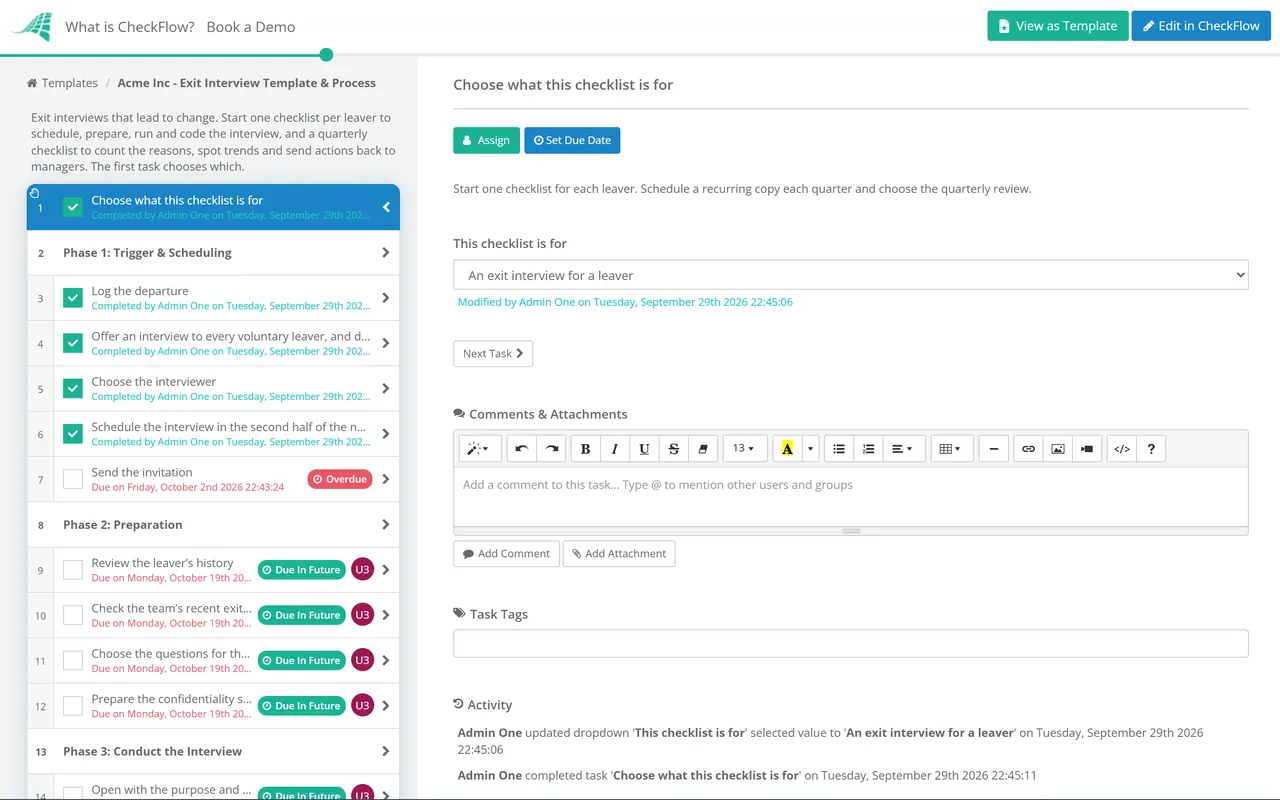This screenshot has height=800, width=1280.
Task: Select Phase 3: Conduct the Interview heading row
Action: point(213,751)
